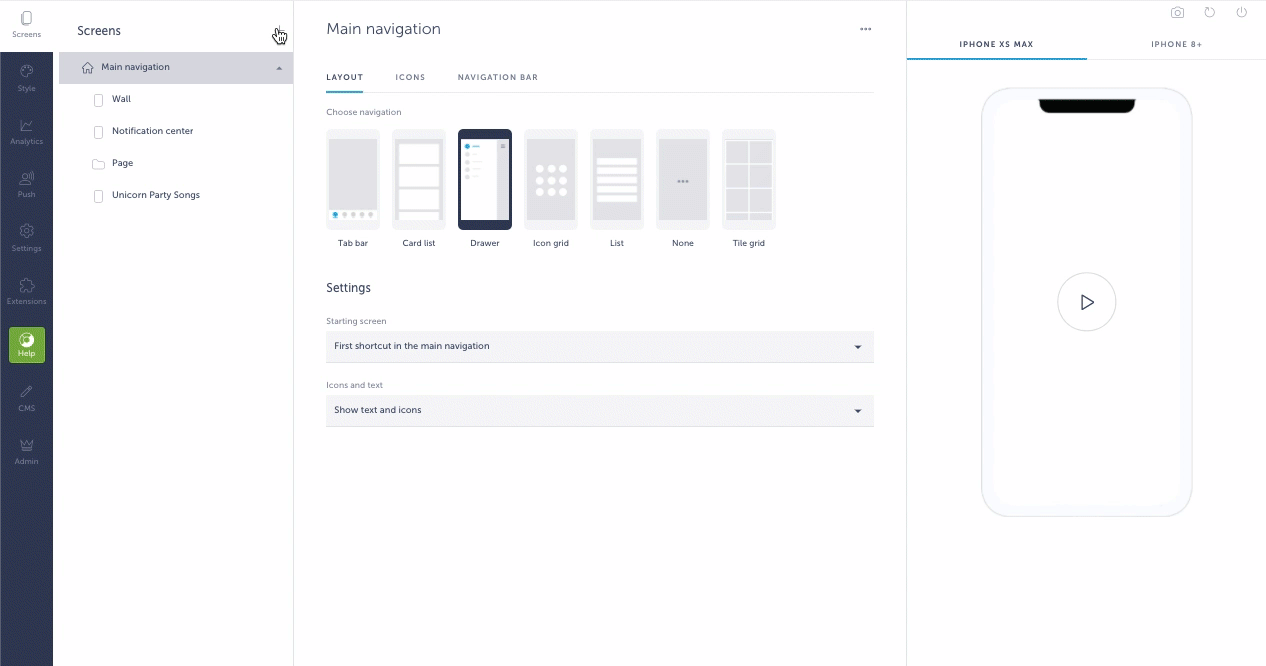Open the Notification center screen

(x=152, y=131)
